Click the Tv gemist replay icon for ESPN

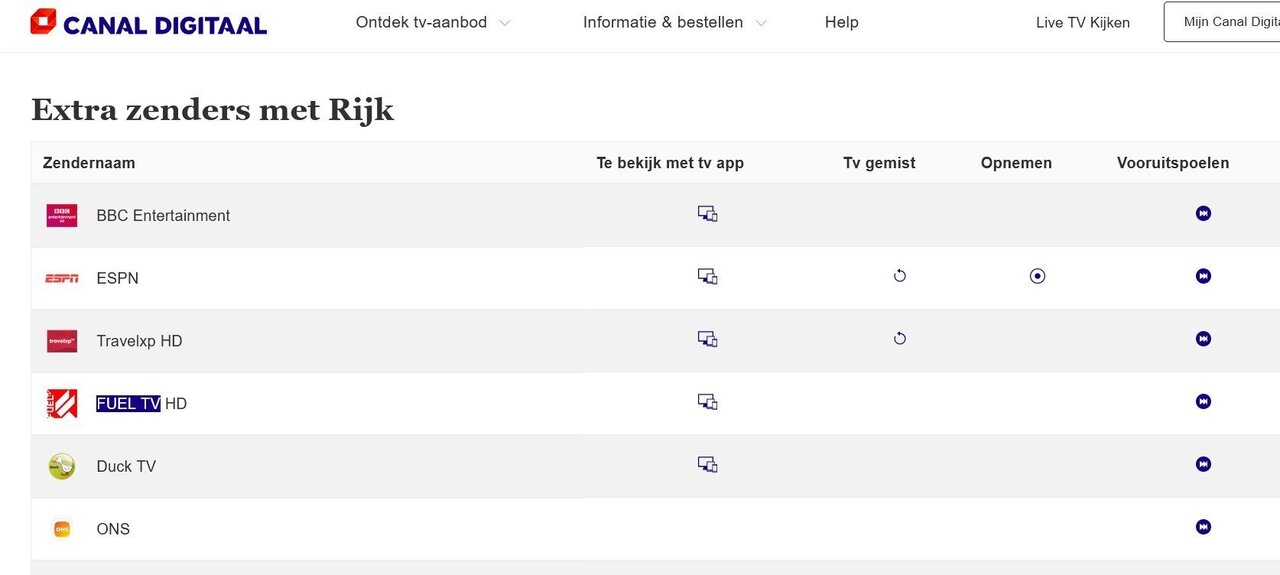(x=899, y=276)
